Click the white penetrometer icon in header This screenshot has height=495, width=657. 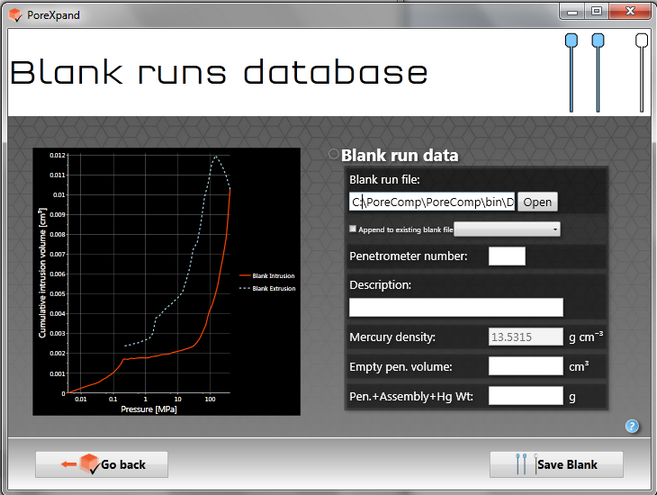click(x=641, y=73)
